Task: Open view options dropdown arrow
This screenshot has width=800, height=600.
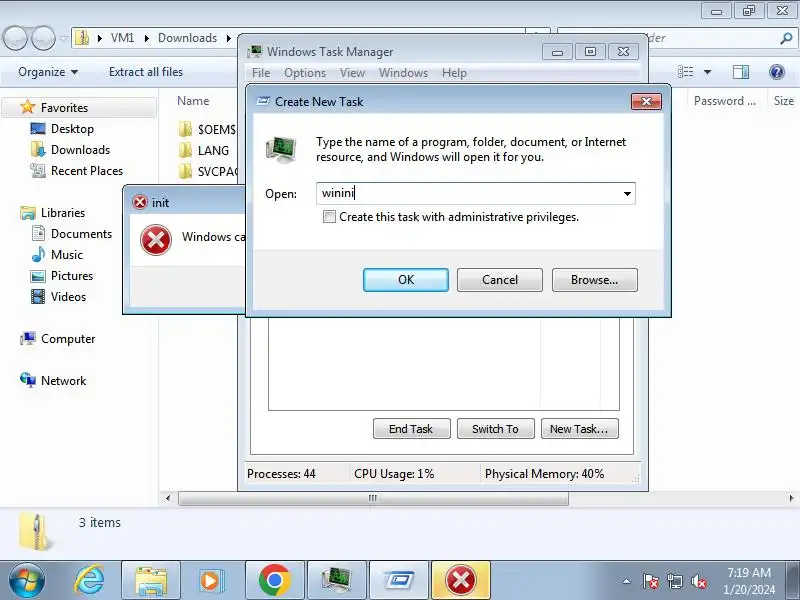Action: (707, 72)
